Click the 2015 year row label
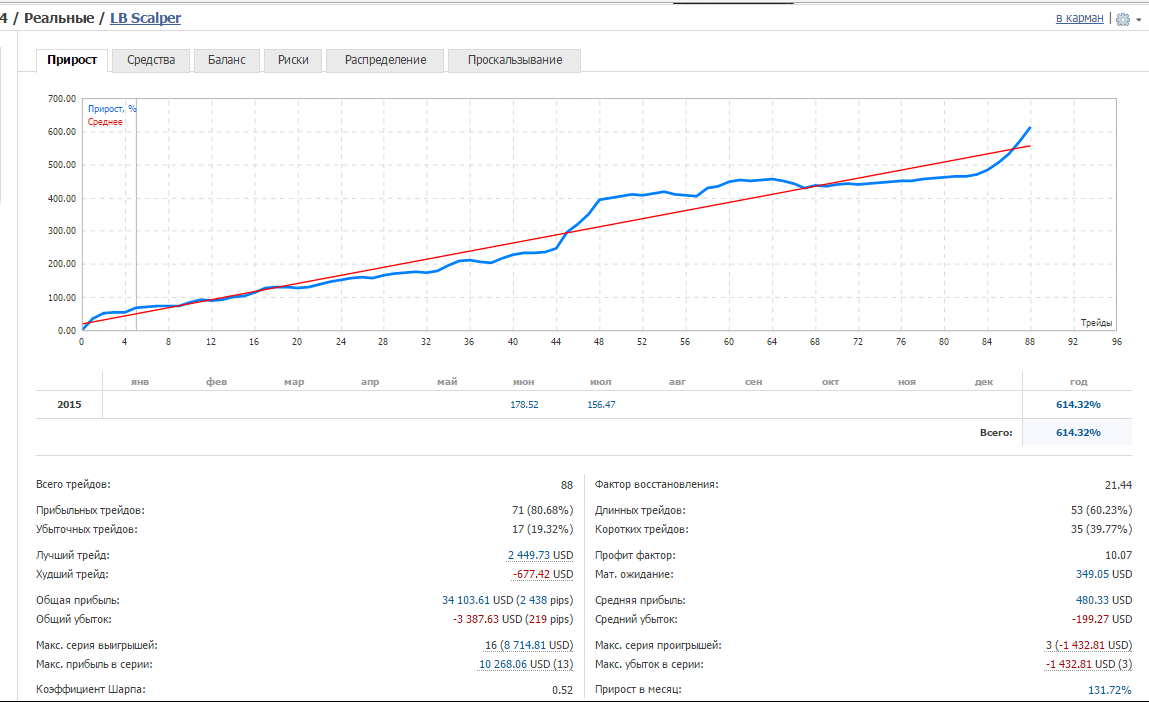1149x702 pixels. tap(70, 404)
